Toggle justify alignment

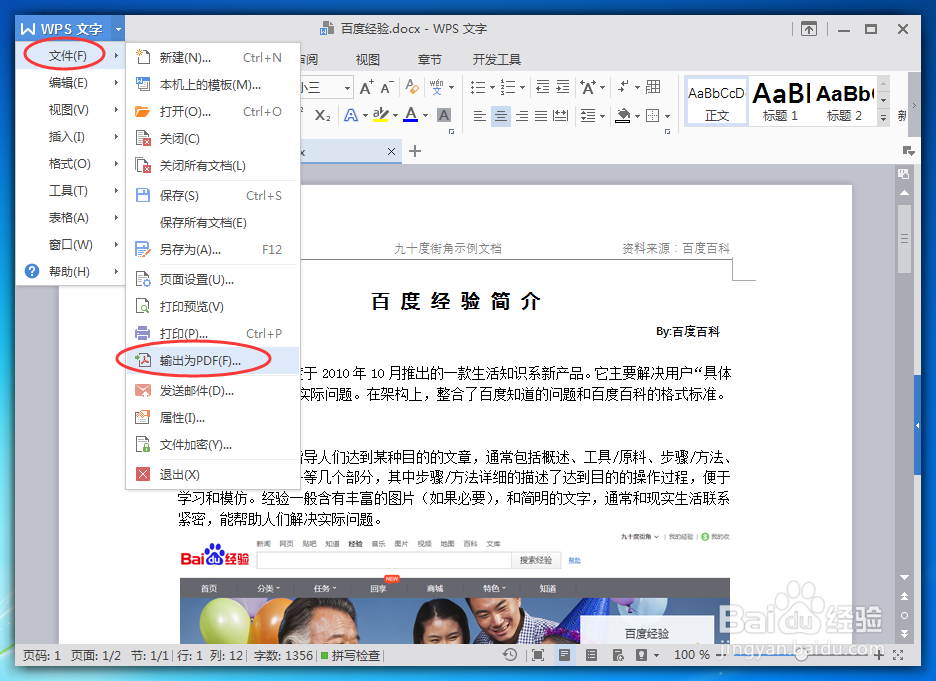pos(541,115)
